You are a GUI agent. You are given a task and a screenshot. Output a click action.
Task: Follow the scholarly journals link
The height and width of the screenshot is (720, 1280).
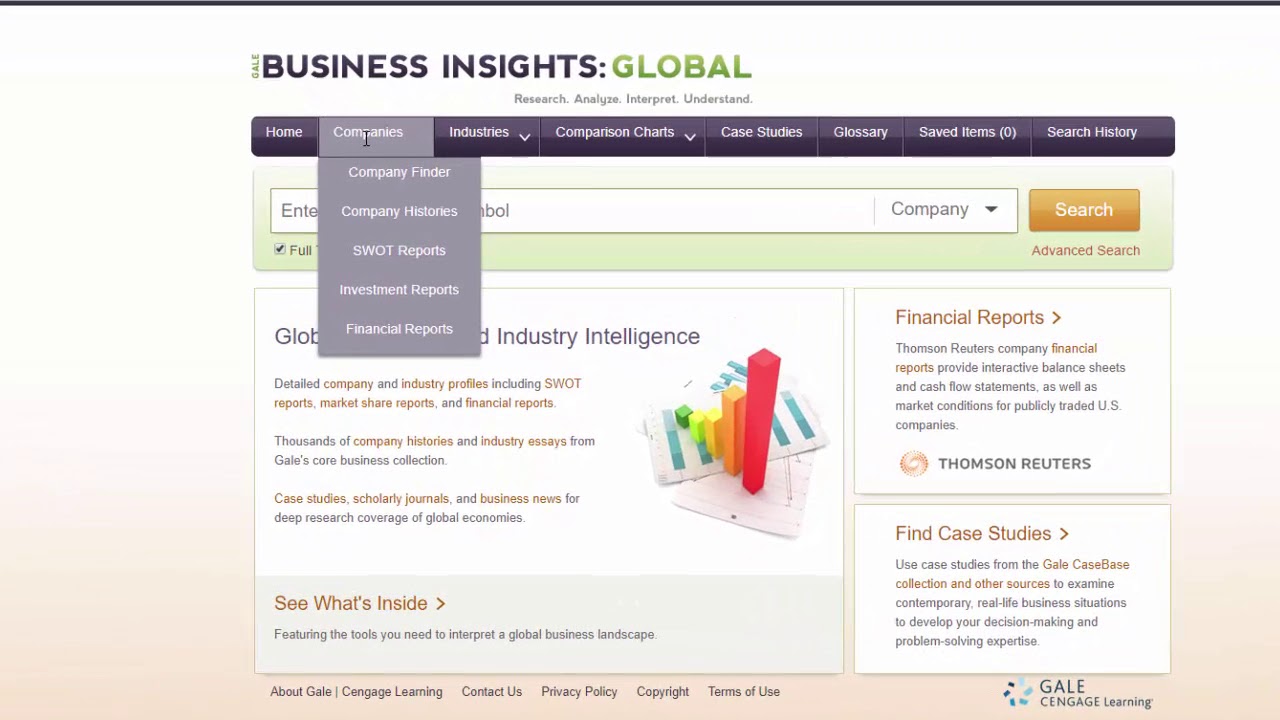coord(400,499)
